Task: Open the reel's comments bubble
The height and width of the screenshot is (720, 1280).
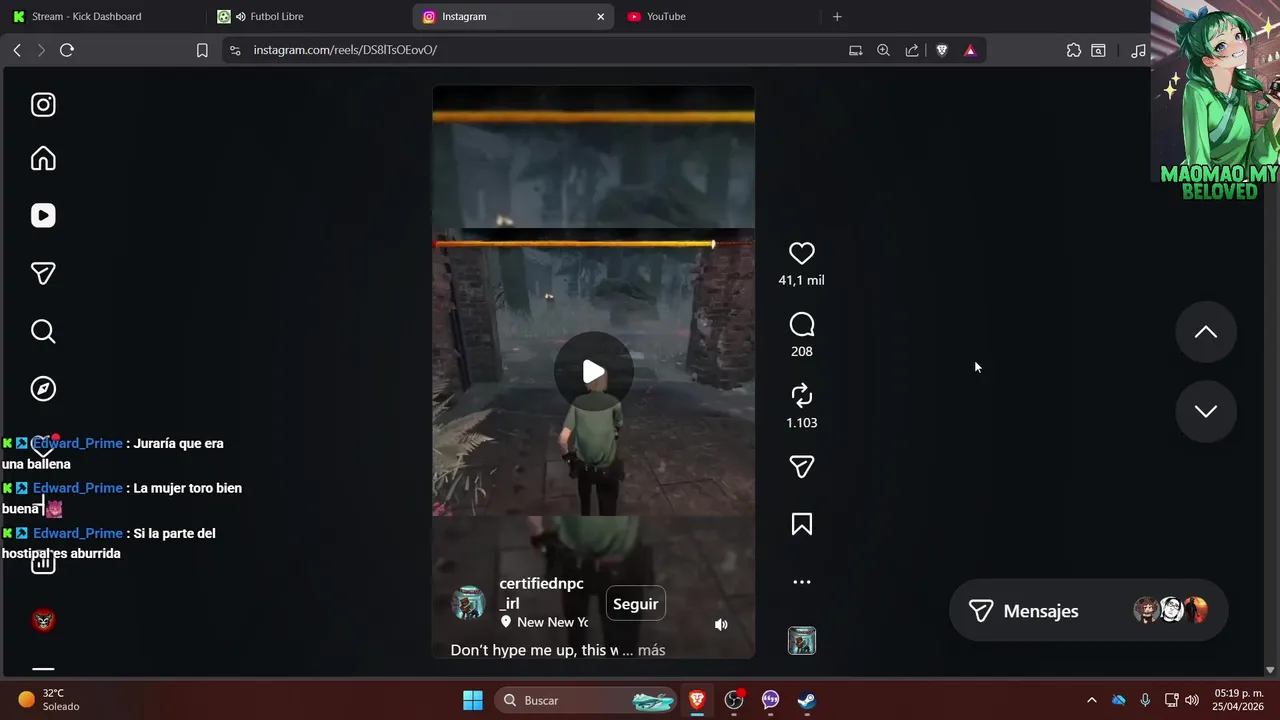Action: click(802, 325)
